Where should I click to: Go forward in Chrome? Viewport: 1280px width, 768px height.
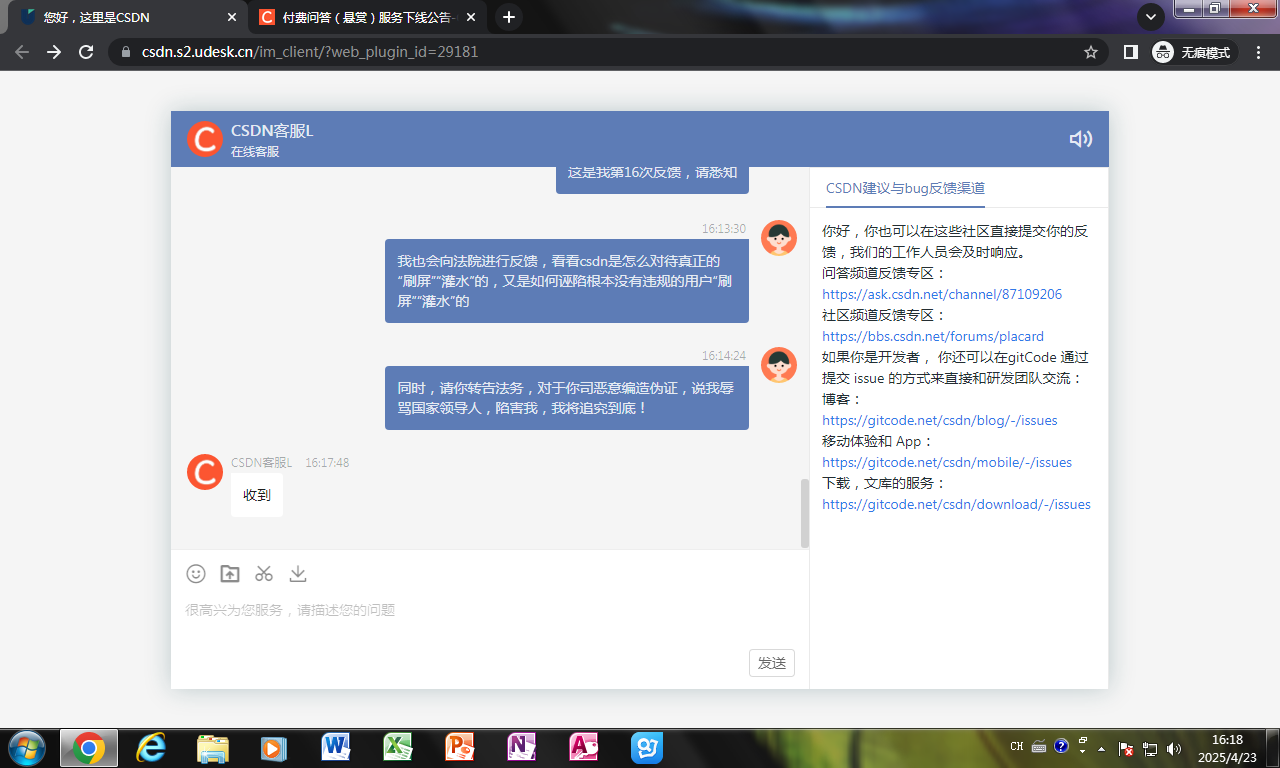pyautogui.click(x=54, y=52)
